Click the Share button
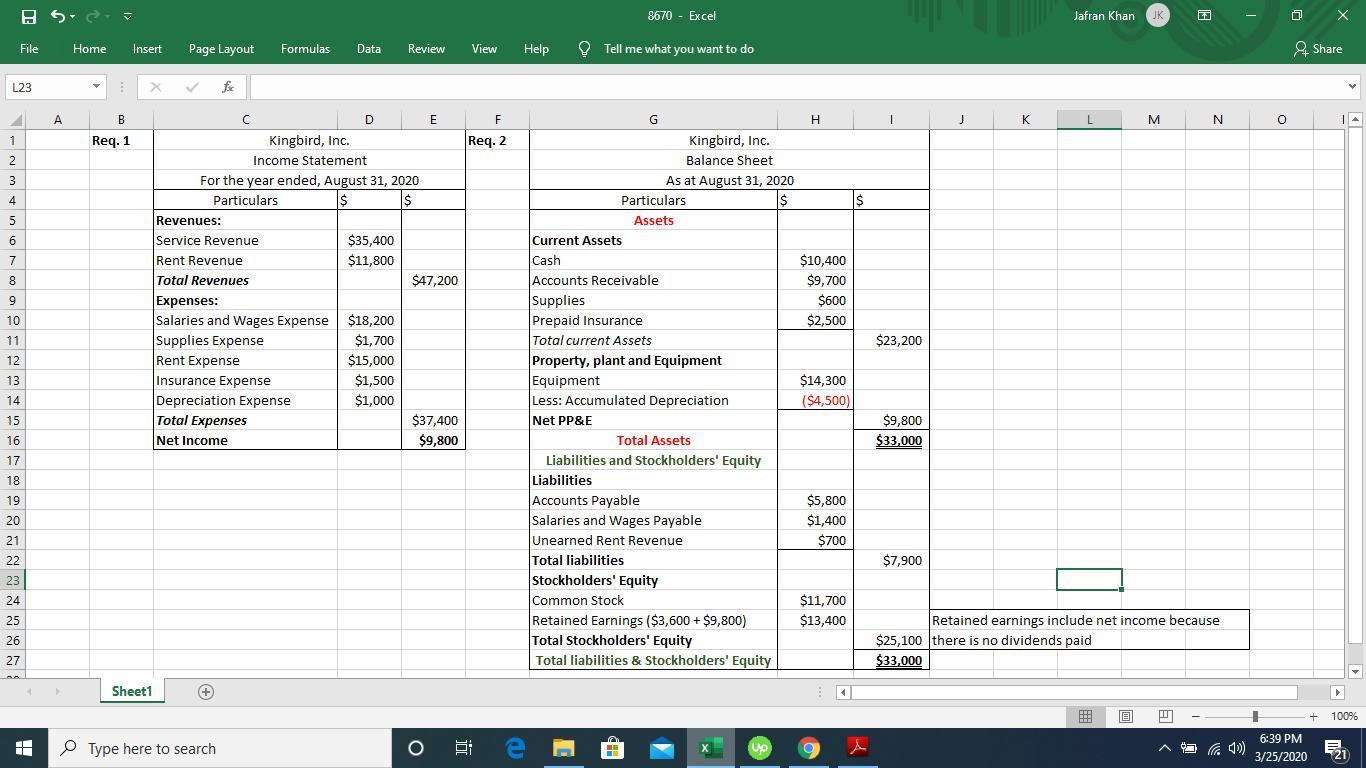The image size is (1366, 768). click(1318, 49)
